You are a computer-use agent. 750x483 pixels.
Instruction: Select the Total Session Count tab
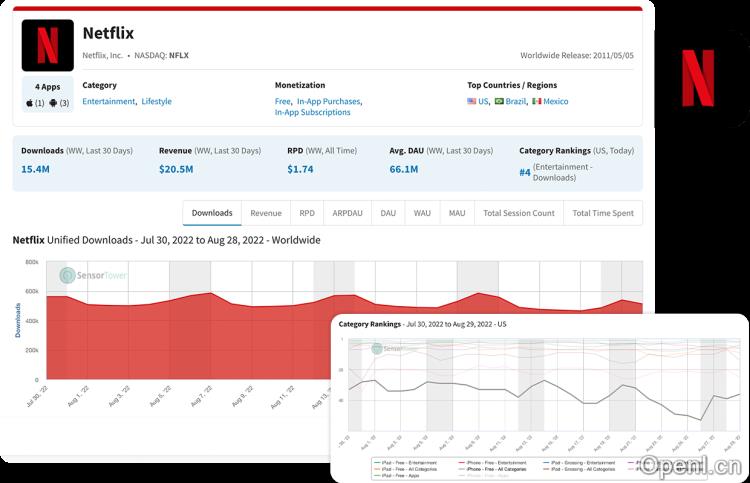pos(518,213)
